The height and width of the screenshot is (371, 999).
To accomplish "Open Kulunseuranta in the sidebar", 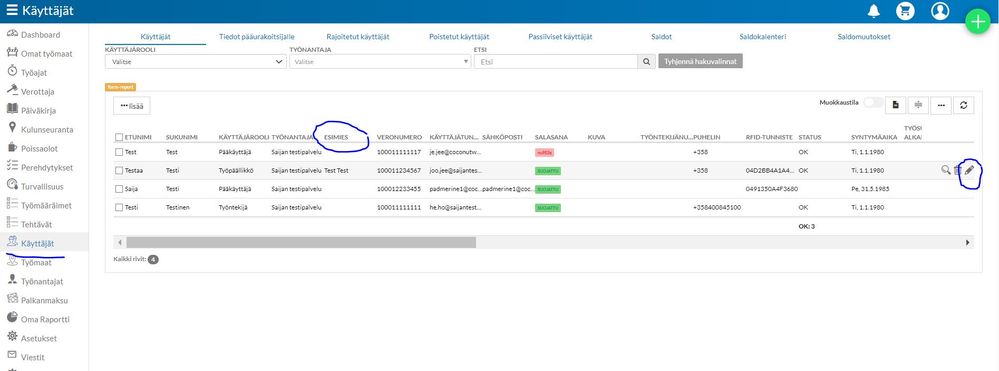I will click(40, 129).
